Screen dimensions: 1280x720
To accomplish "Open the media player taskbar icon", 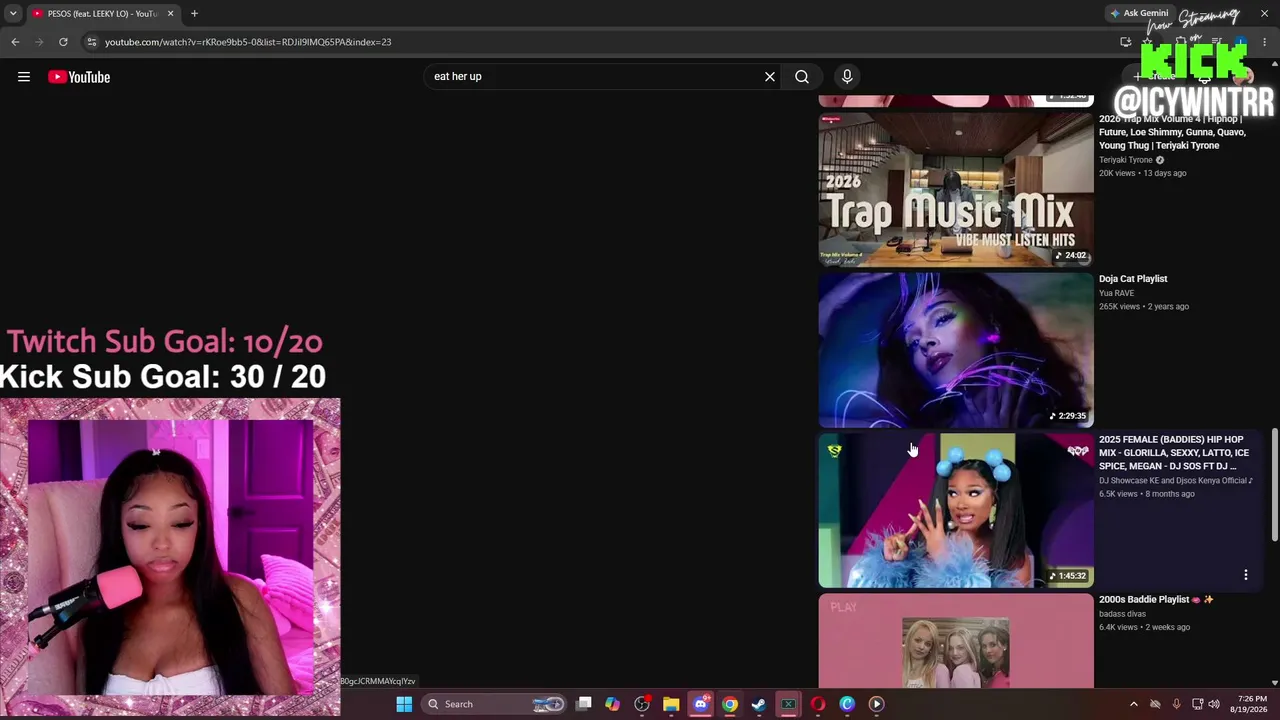I will (x=876, y=704).
